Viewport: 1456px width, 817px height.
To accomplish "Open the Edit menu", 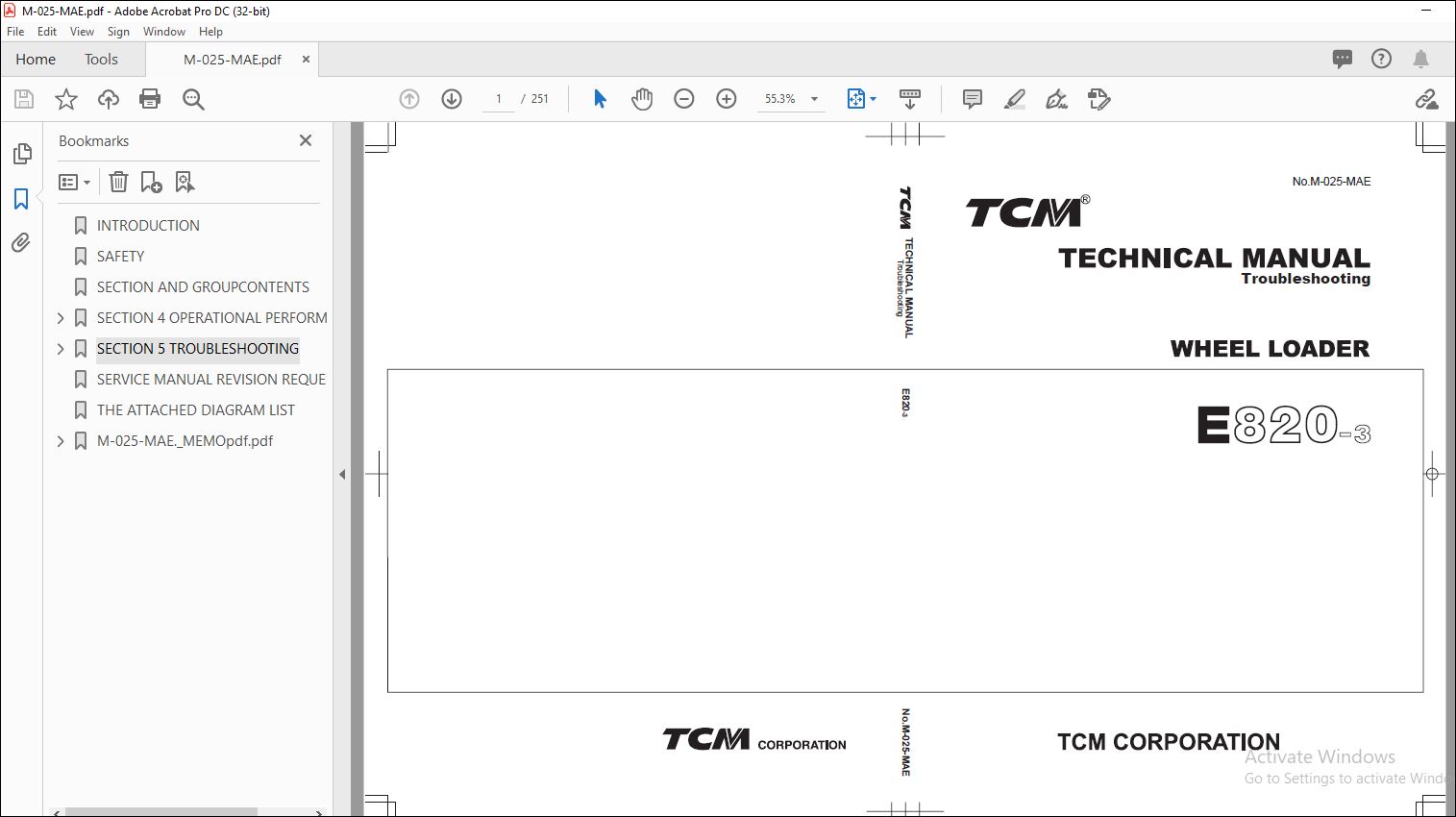I will point(47,32).
